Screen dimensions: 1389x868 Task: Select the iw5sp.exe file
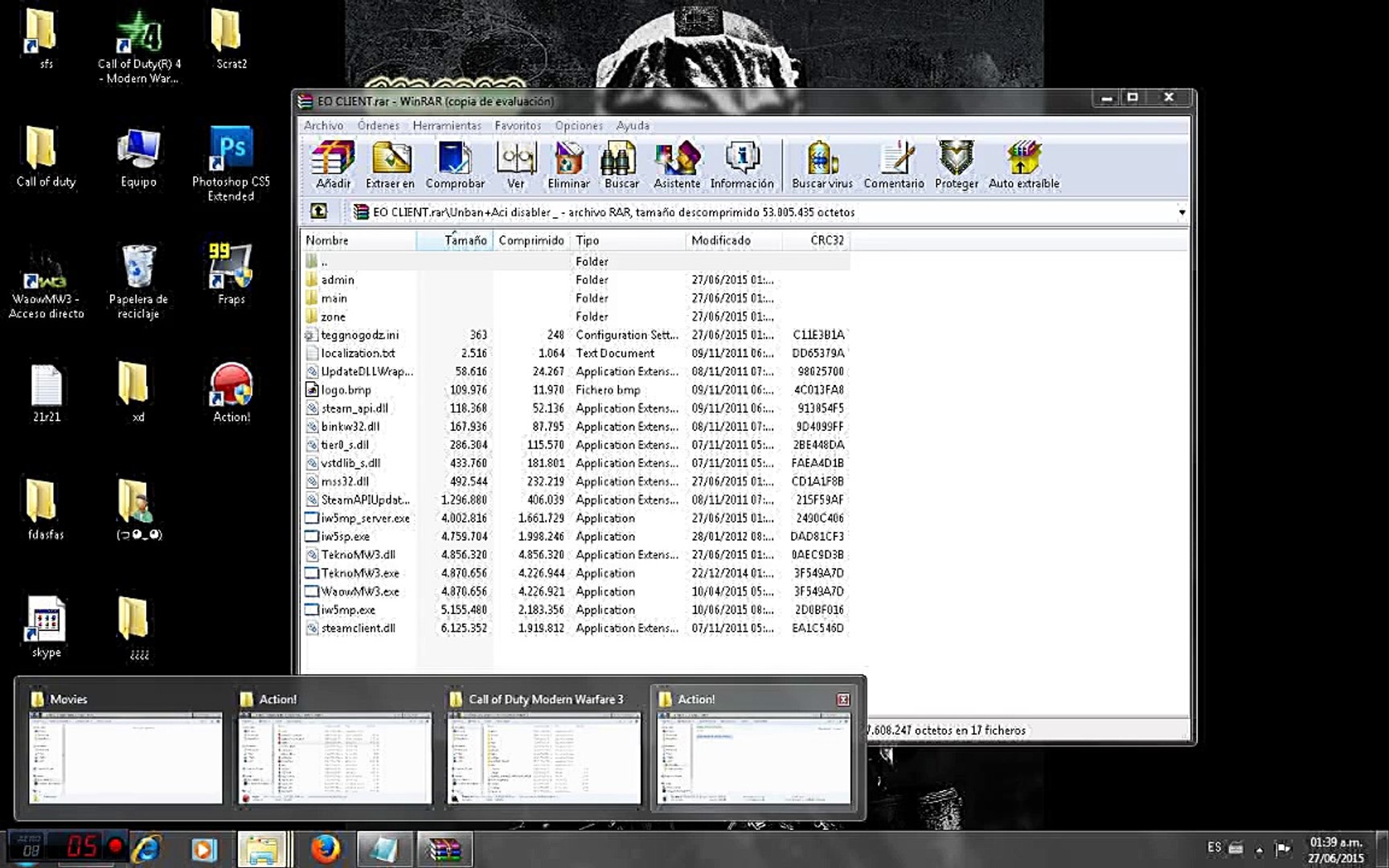[x=576, y=537]
